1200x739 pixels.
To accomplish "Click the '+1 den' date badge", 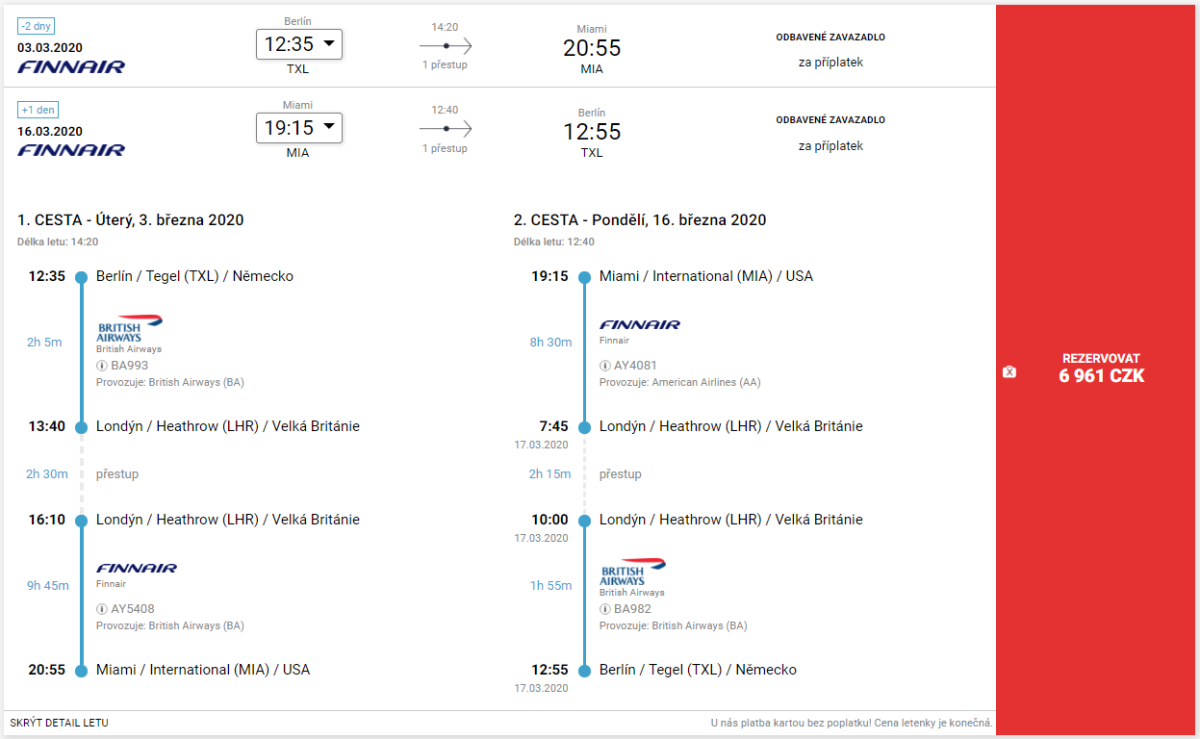I will (38, 110).
